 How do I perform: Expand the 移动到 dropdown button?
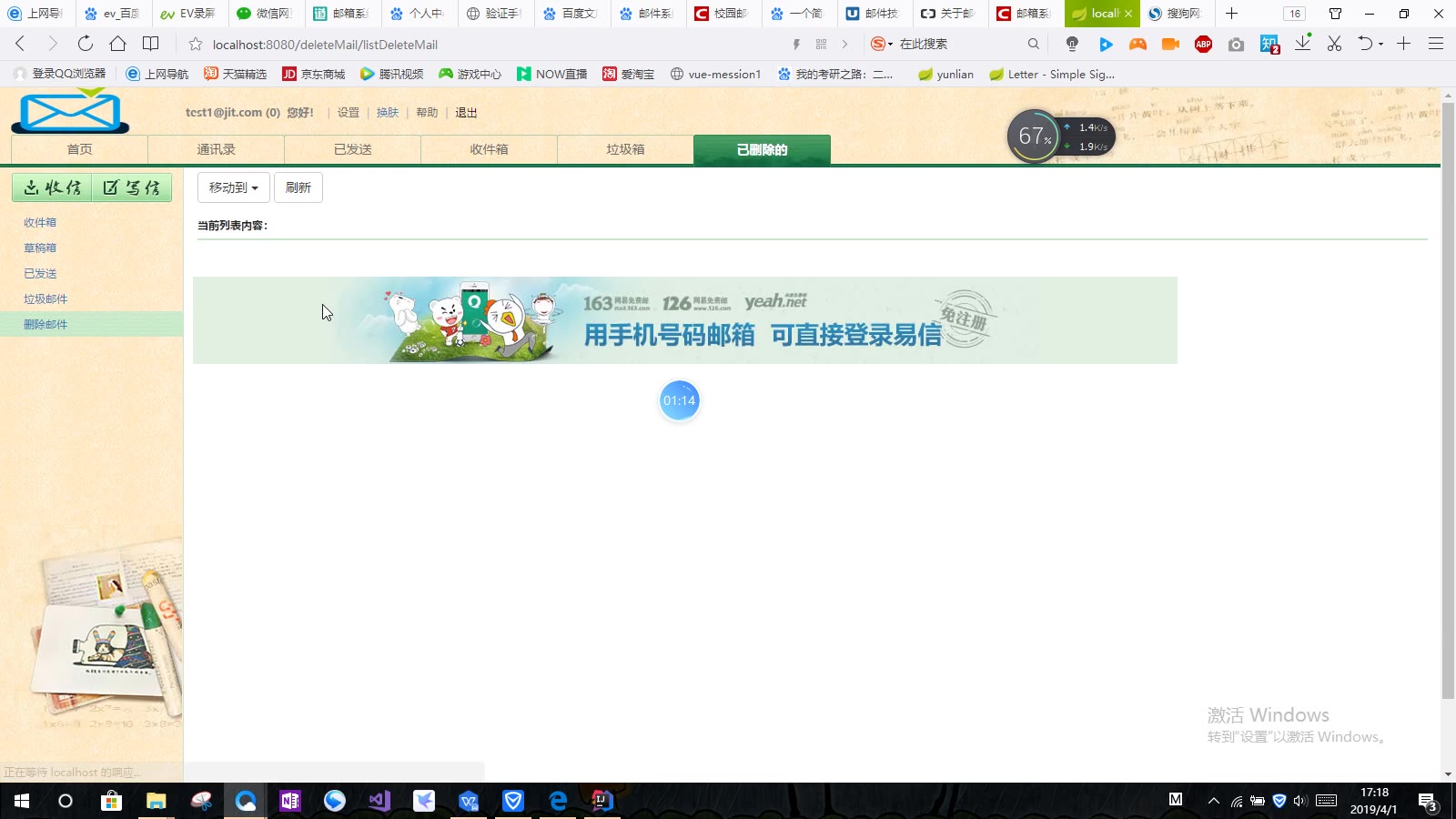[x=233, y=187]
